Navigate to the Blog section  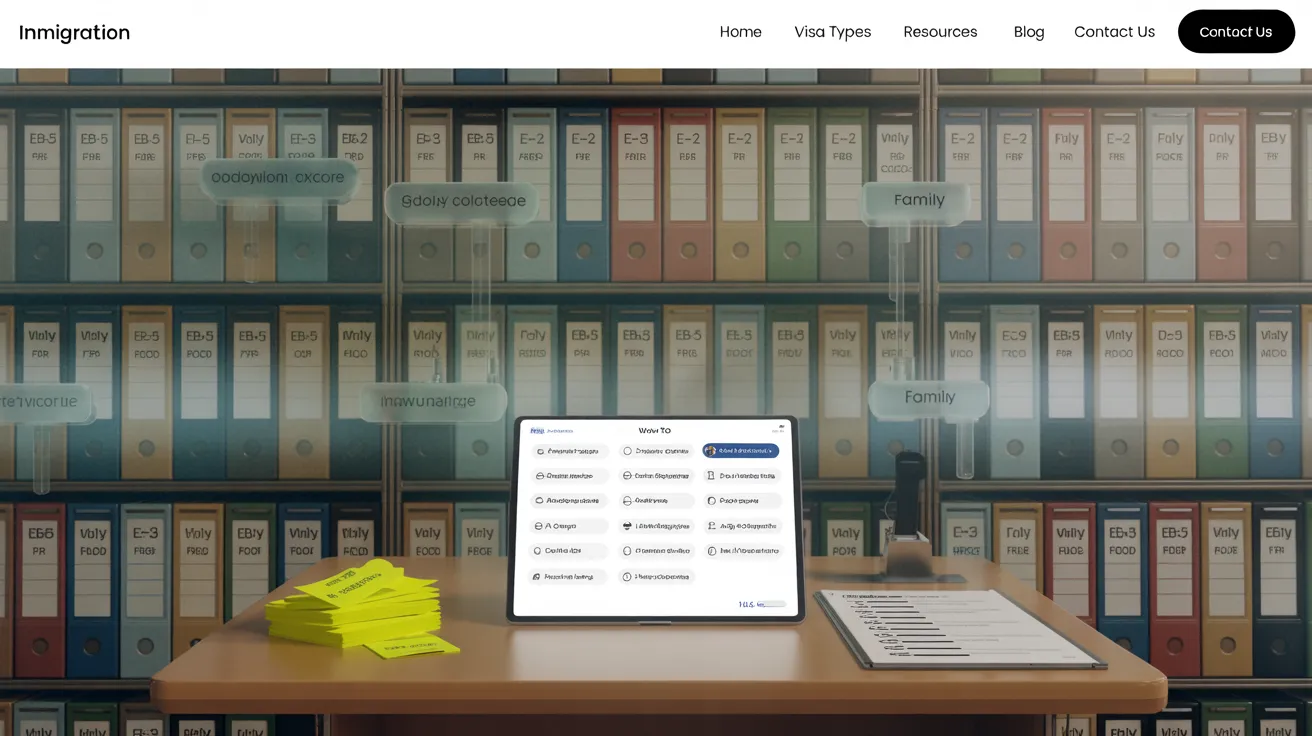pos(1028,32)
